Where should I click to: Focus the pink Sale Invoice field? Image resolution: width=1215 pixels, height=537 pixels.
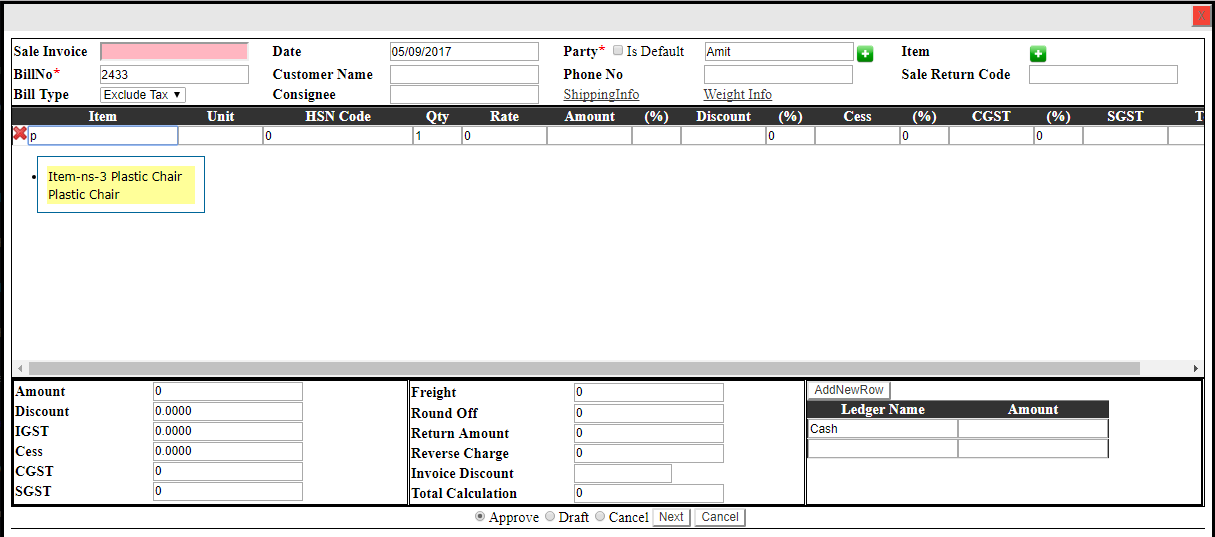(174, 51)
